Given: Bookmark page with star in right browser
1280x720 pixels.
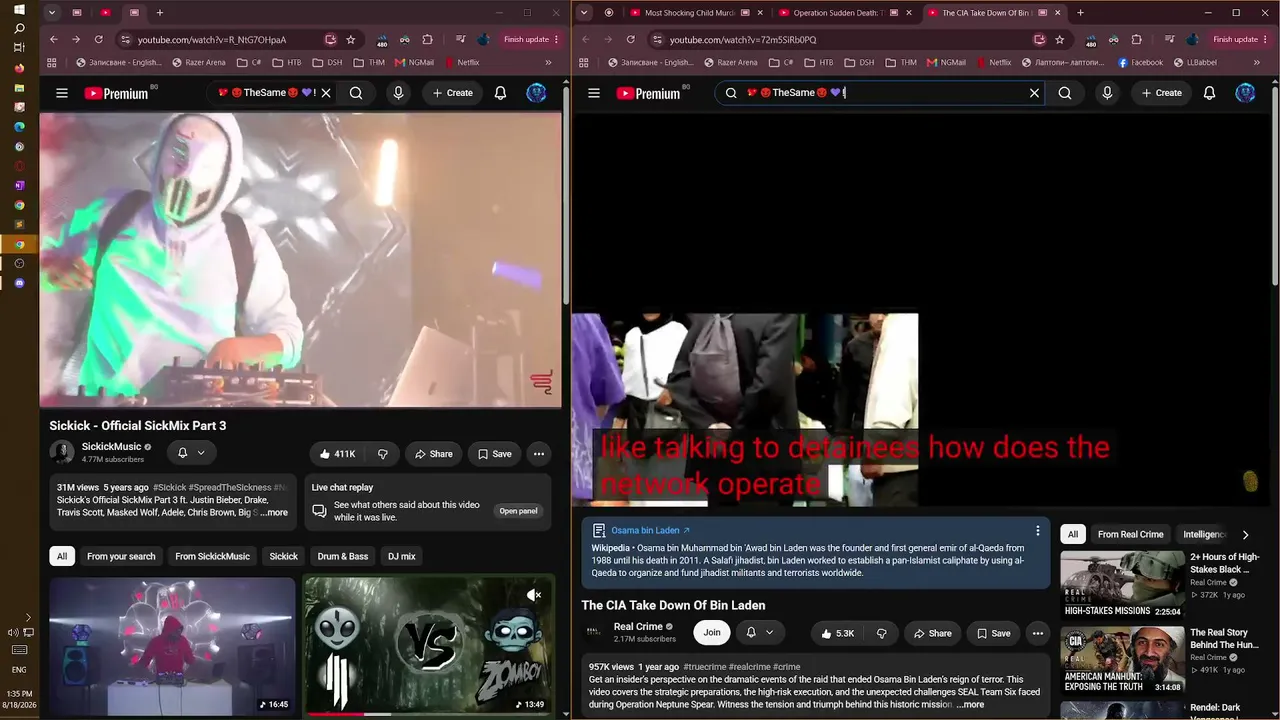Looking at the screenshot, I should (1060, 40).
